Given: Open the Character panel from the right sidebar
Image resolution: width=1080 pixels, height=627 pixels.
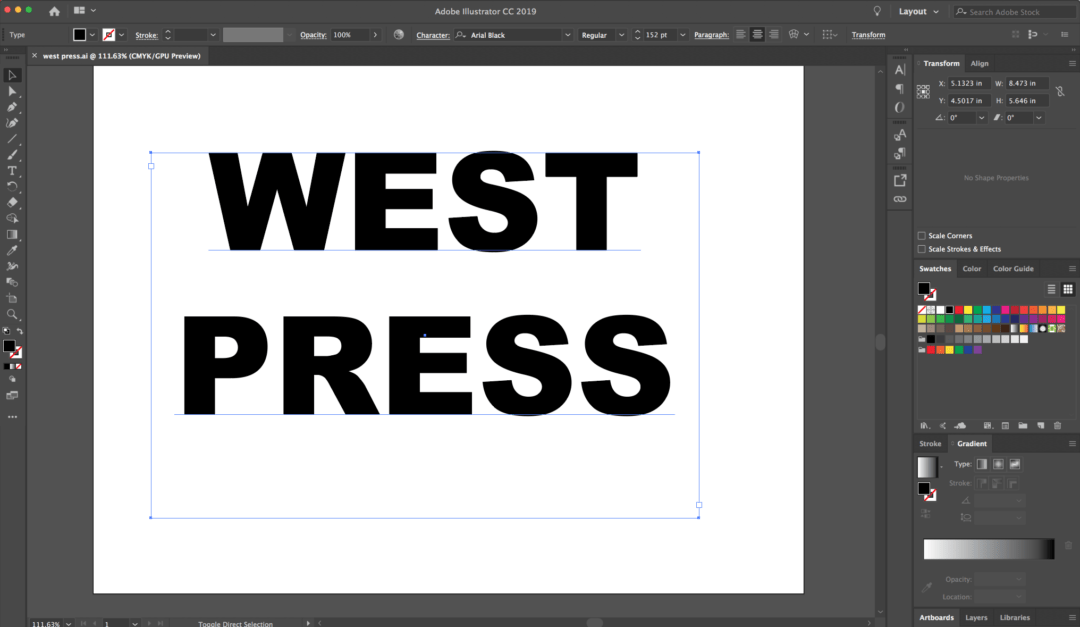Looking at the screenshot, I should [x=899, y=70].
